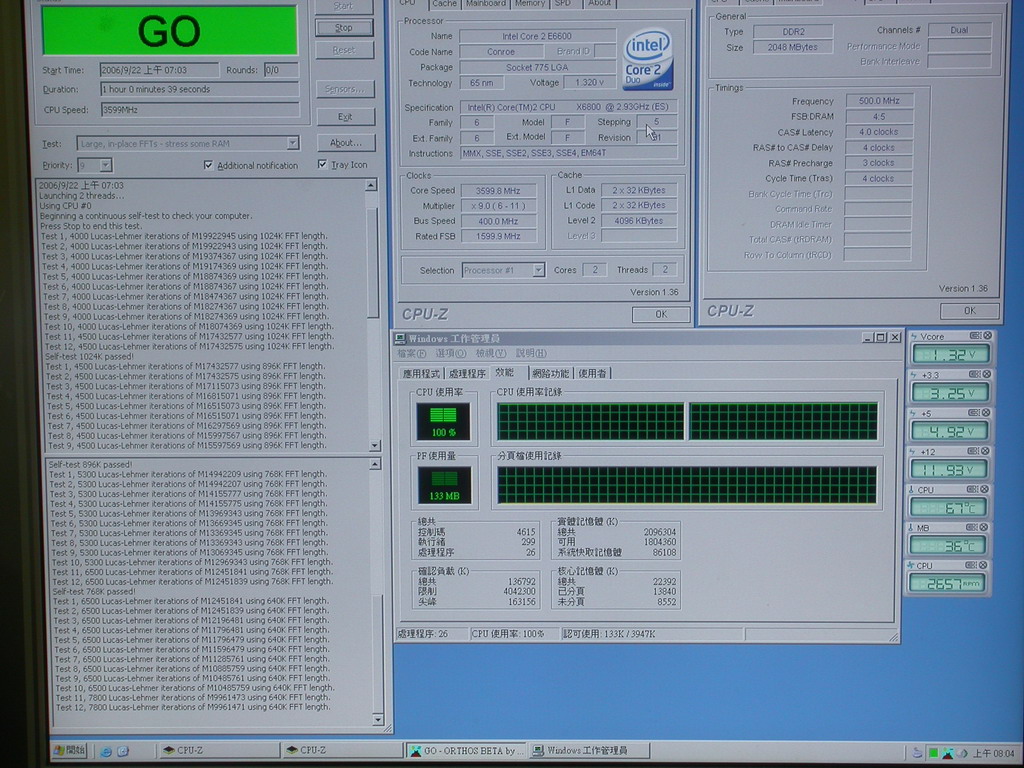Activate GO - ORTHOS BETA taskbar button
1024x768 pixels.
(x=466, y=750)
